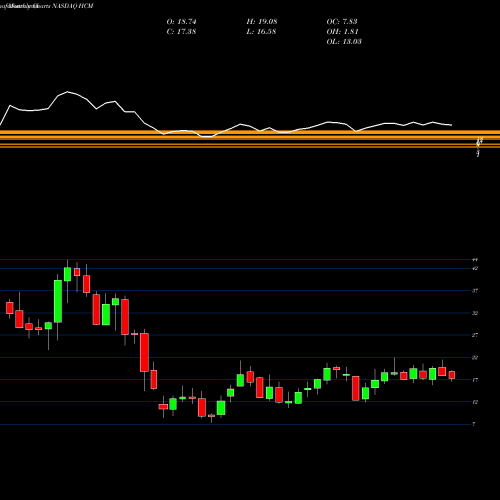
Task: Click the 42 price axis label
Action: pyautogui.click(x=475, y=268)
